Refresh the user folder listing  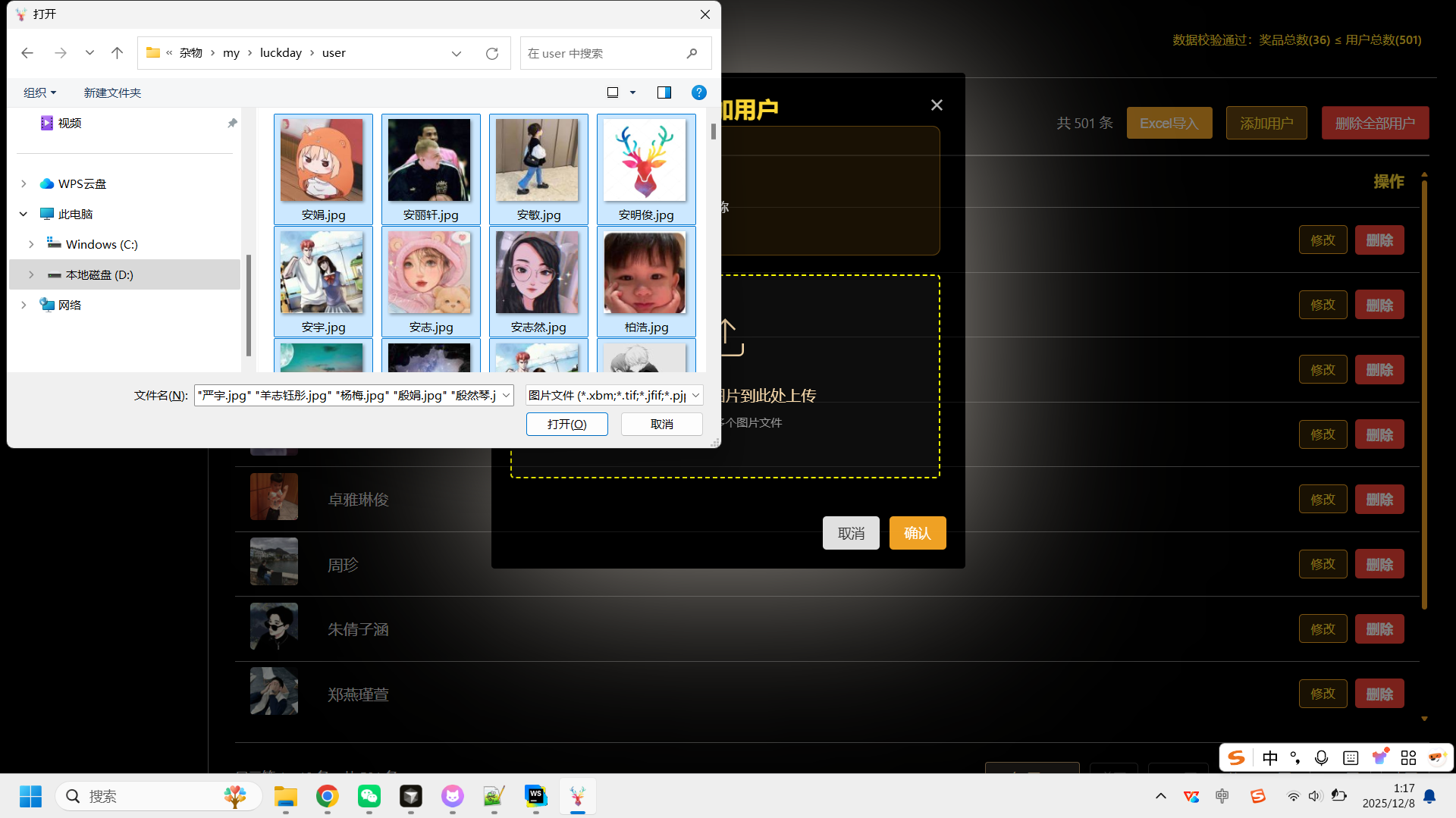[x=492, y=53]
